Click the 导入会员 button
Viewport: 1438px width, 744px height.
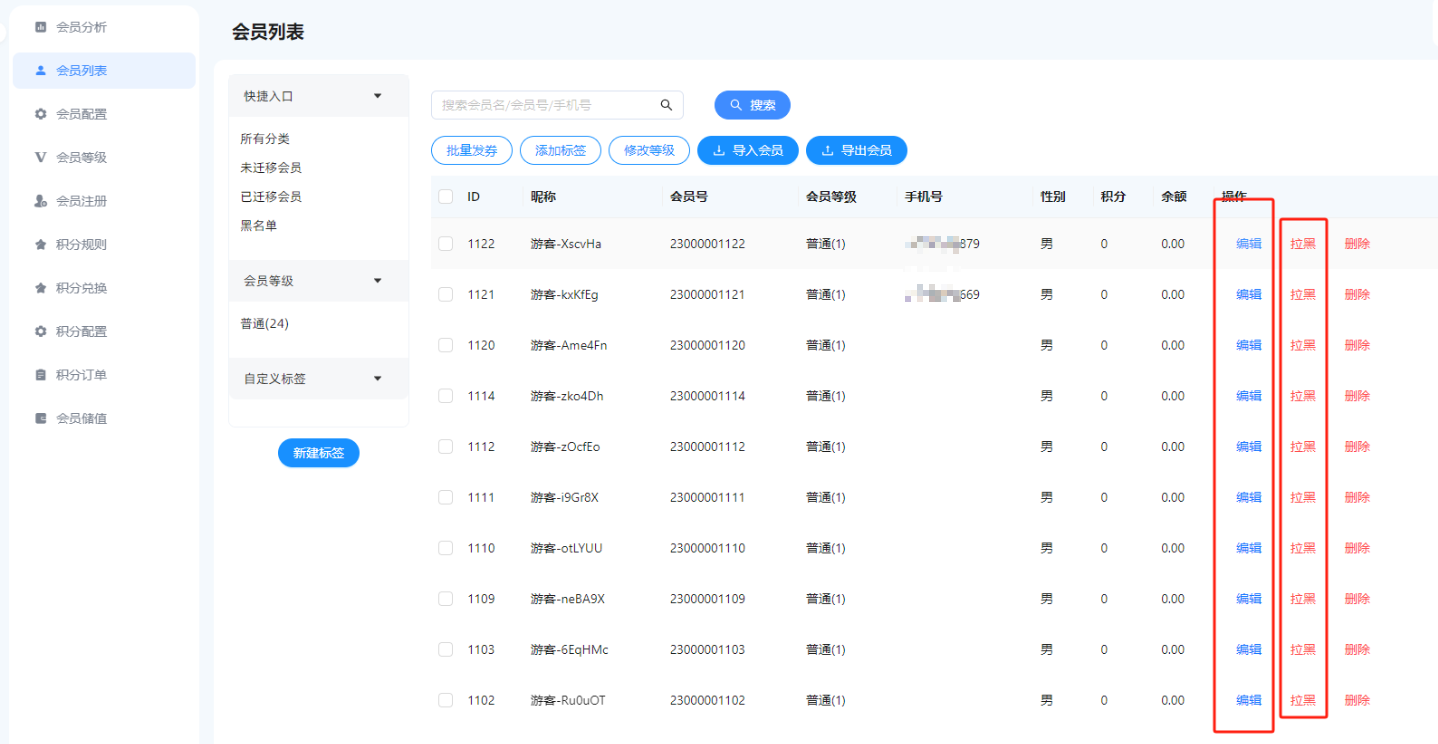[747, 151]
